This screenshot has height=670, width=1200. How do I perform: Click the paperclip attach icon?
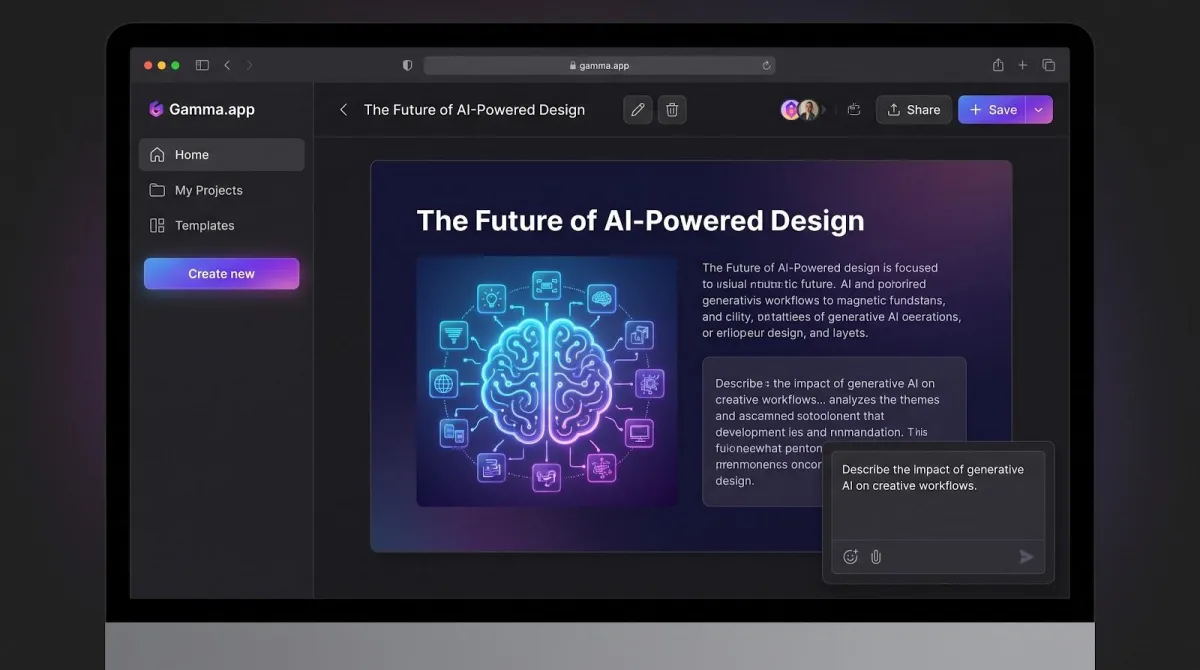(876, 557)
